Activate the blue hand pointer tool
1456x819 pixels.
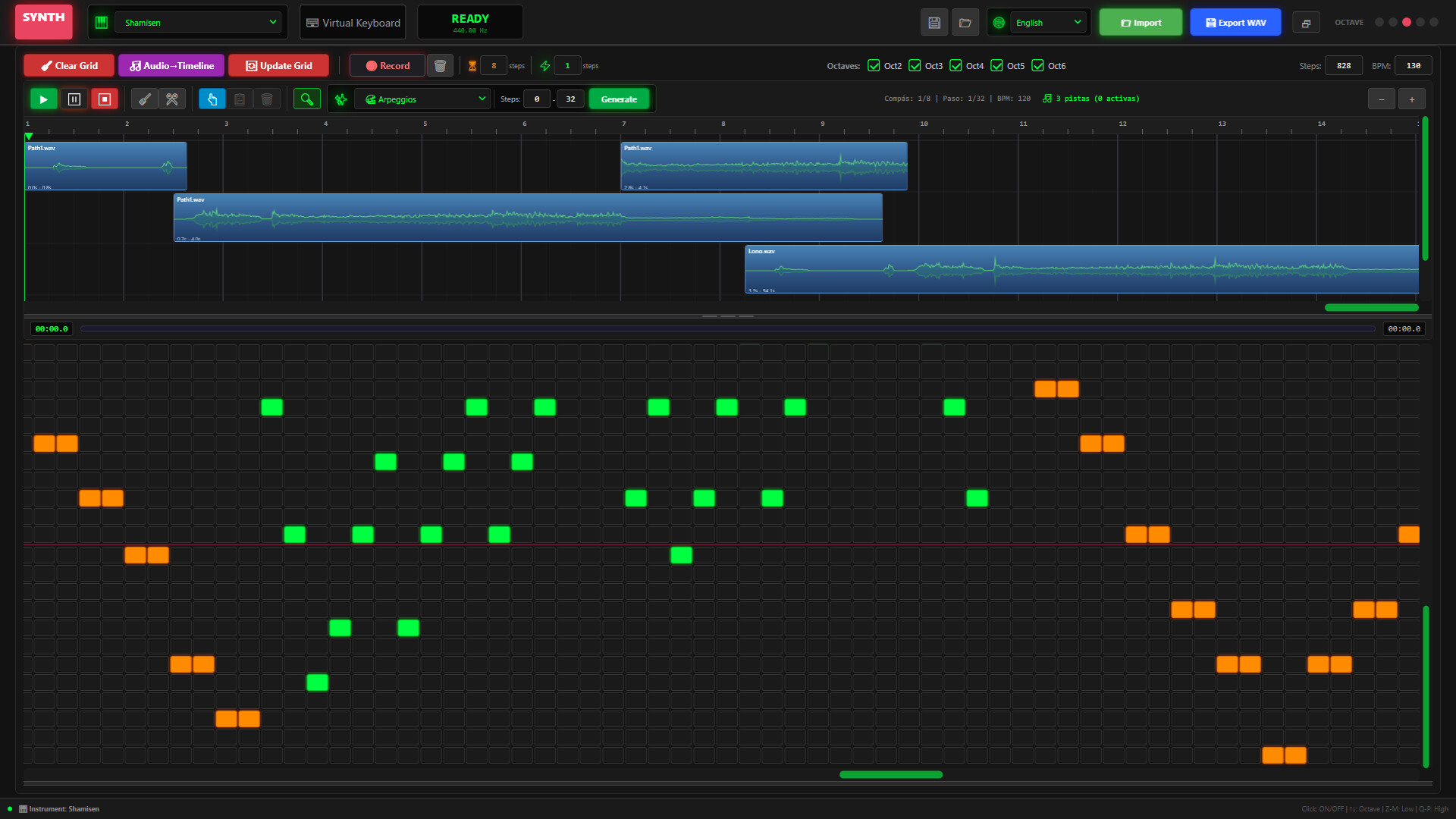pyautogui.click(x=212, y=99)
